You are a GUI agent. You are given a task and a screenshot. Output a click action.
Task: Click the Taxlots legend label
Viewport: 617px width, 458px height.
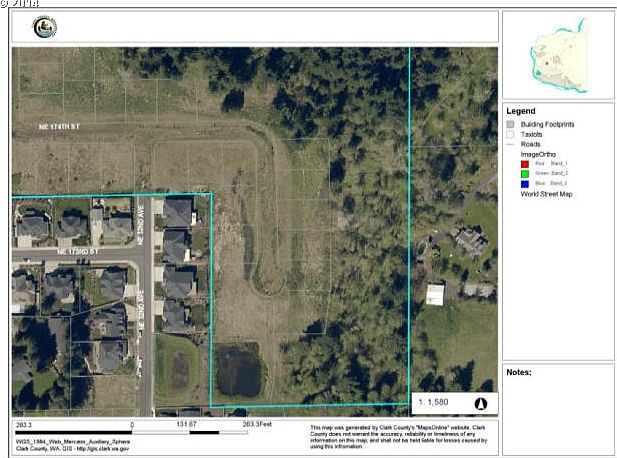531,134
